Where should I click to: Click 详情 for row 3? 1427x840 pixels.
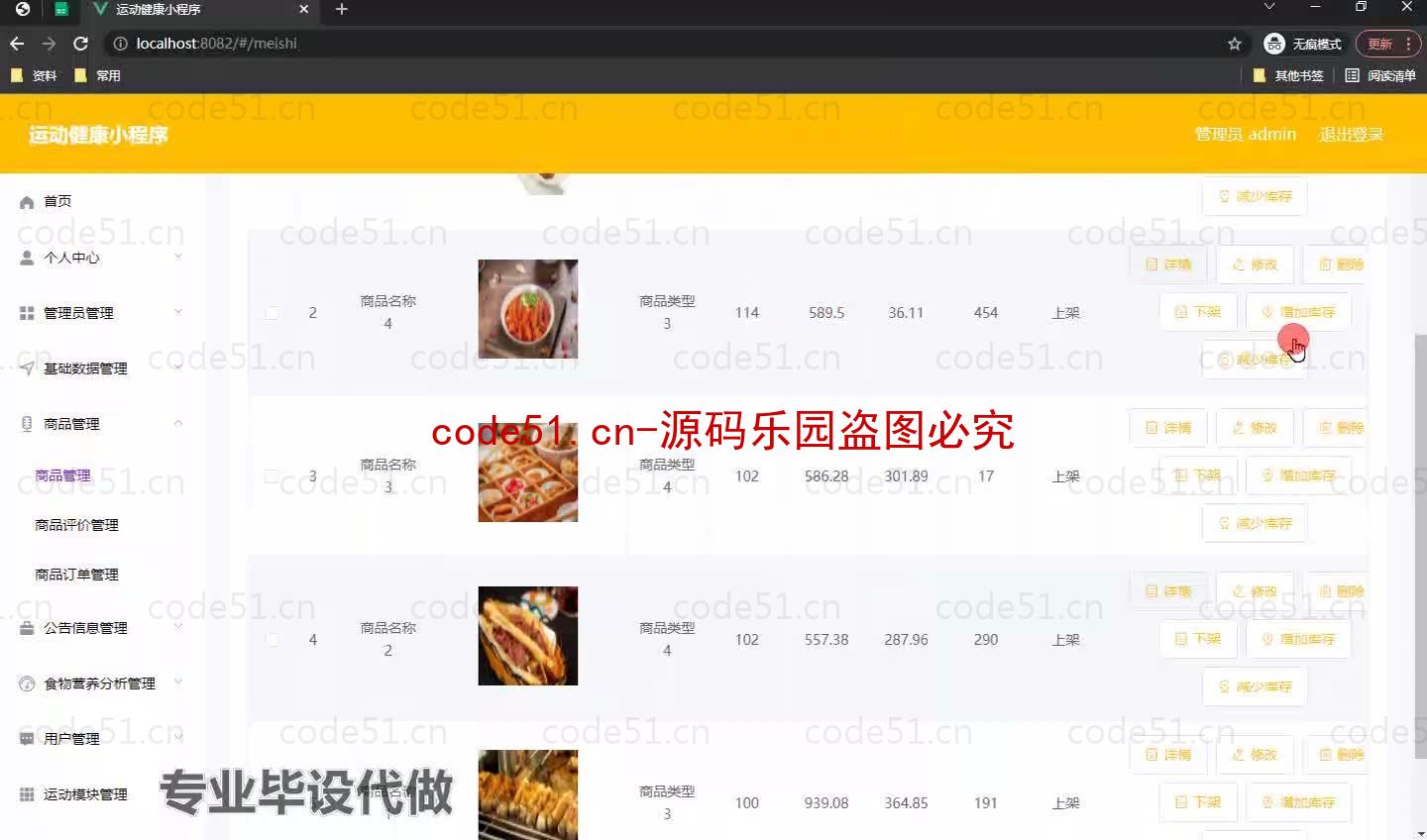coord(1168,428)
